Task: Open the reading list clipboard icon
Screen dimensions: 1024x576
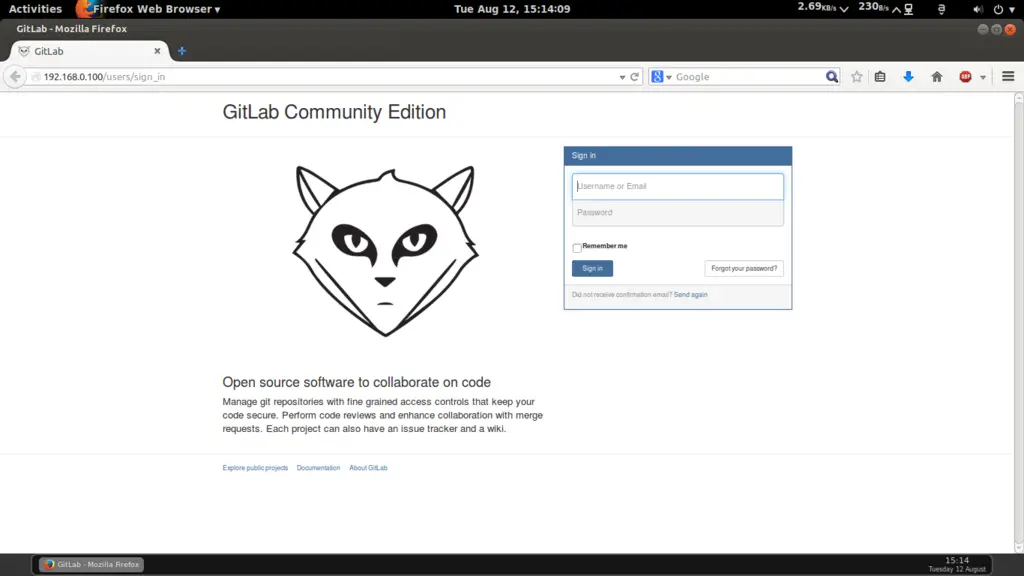Action: tap(880, 76)
